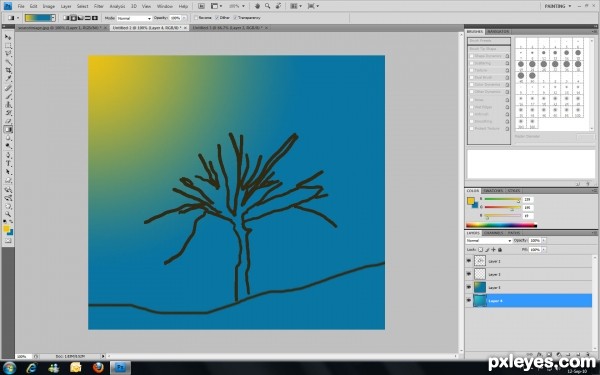Enable the Reverse gradient checkbox
Image resolution: width=600 pixels, height=375 pixels.
point(196,18)
